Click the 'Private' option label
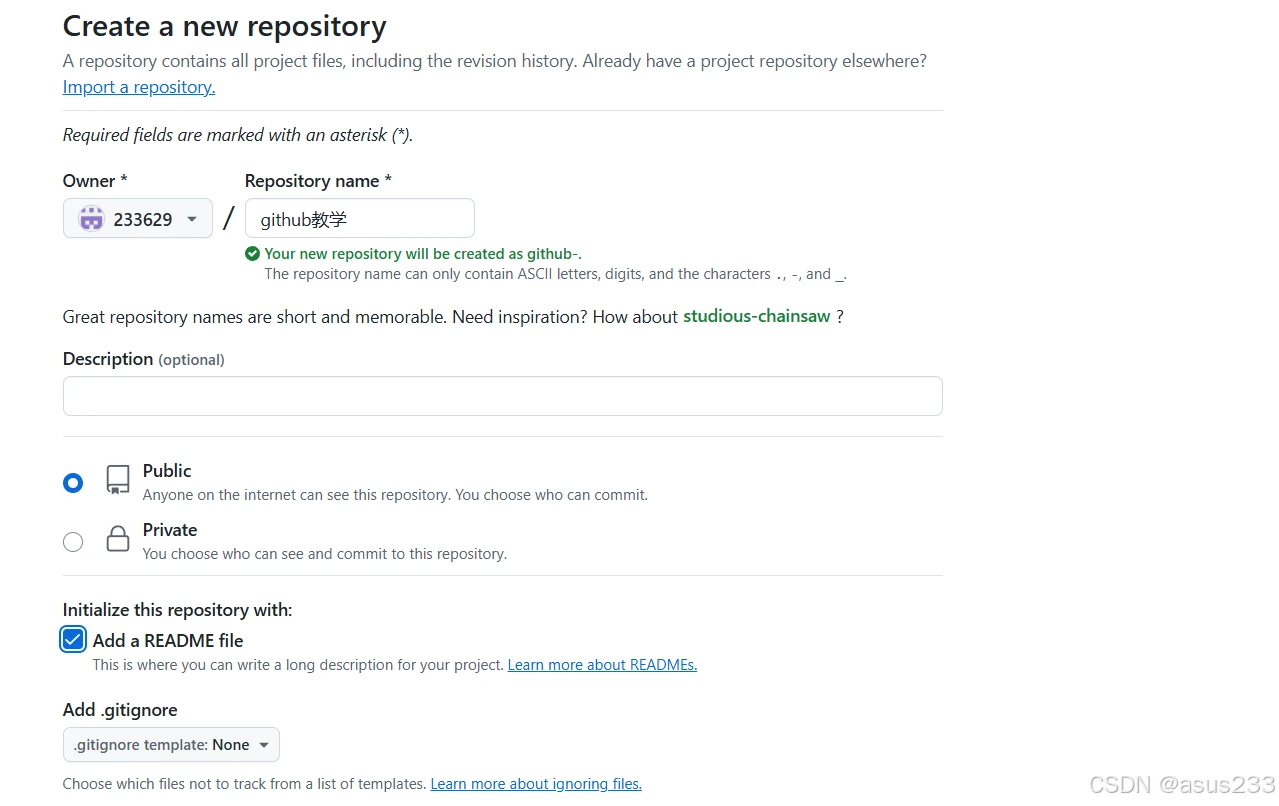The width and height of the screenshot is (1279, 806). click(170, 530)
